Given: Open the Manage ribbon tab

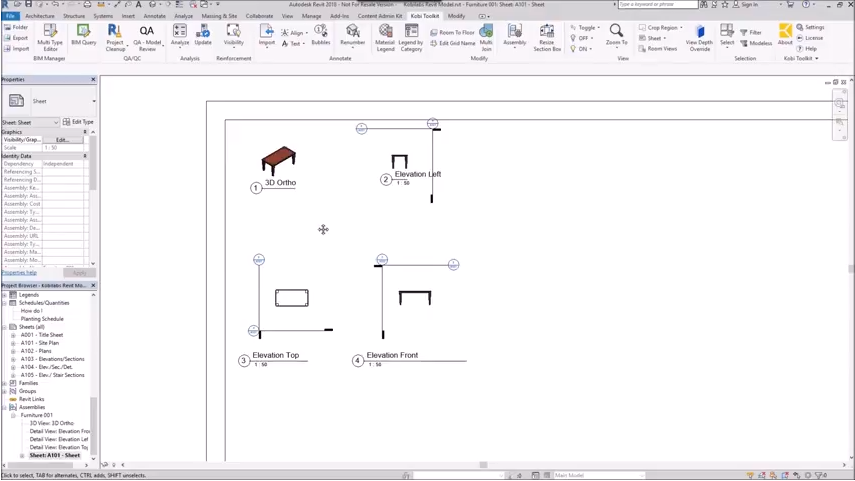Looking at the screenshot, I should [312, 16].
